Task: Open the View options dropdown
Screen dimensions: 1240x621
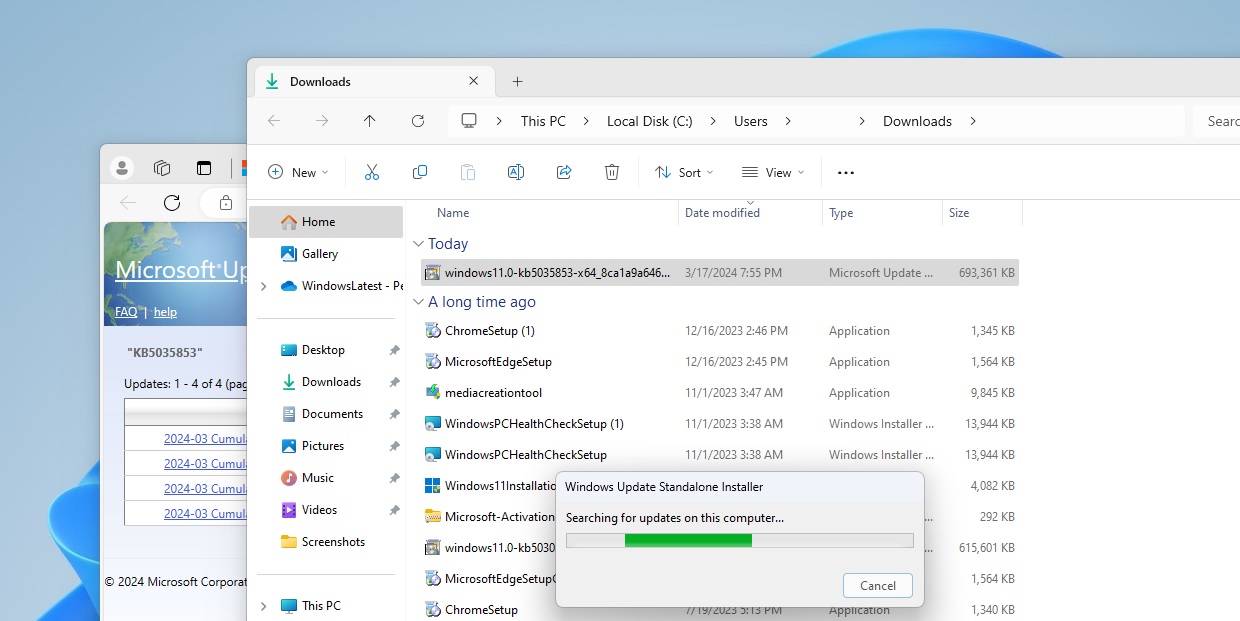Action: pyautogui.click(x=773, y=172)
